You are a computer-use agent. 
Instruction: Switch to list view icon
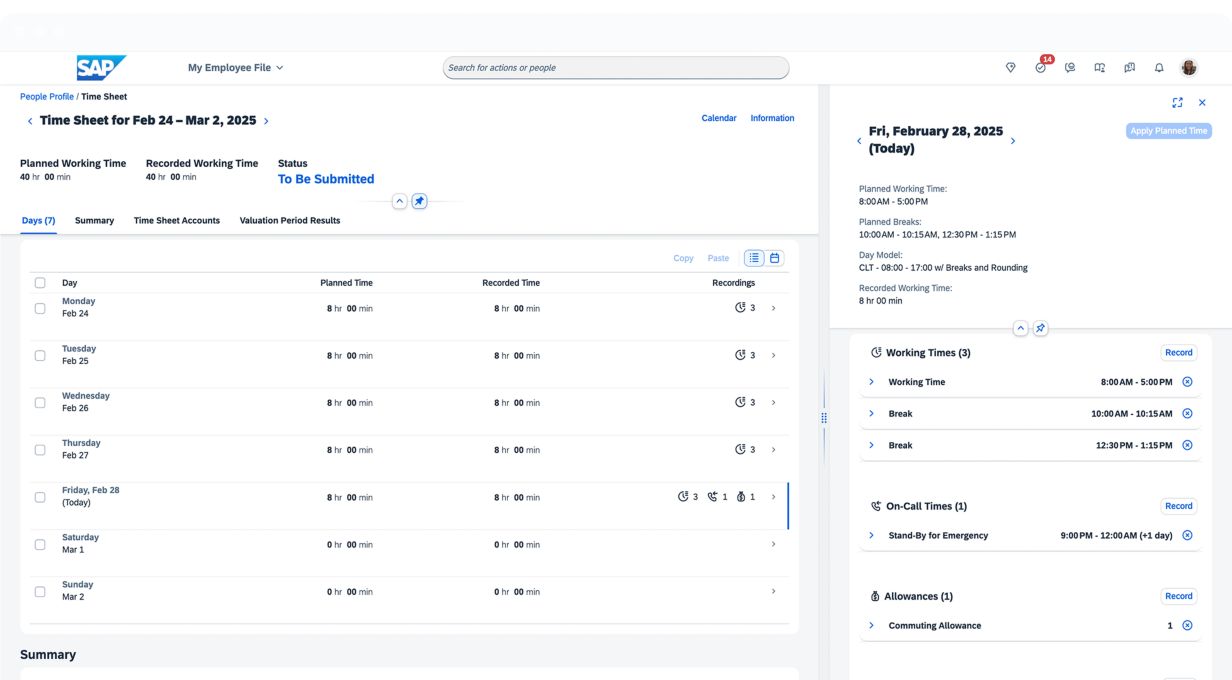coord(754,258)
